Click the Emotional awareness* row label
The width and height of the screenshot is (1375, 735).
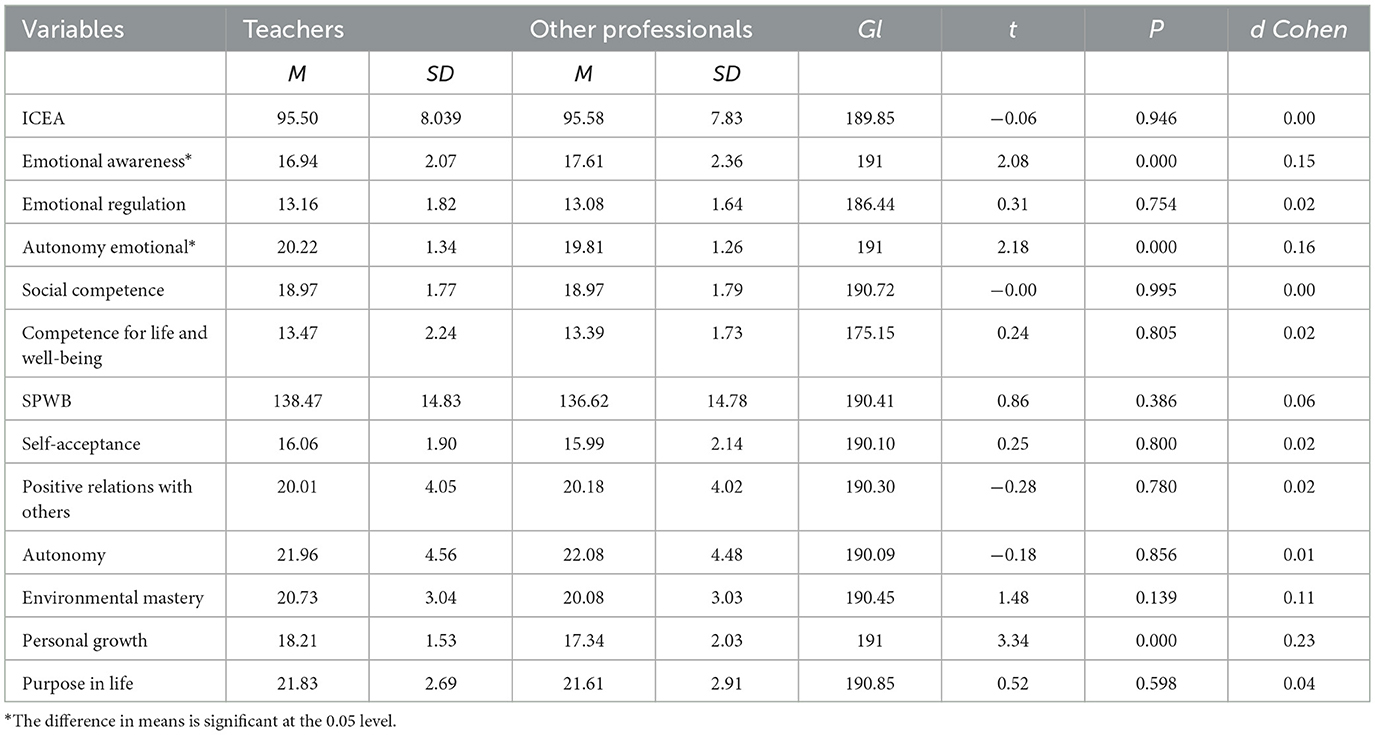coord(98,161)
